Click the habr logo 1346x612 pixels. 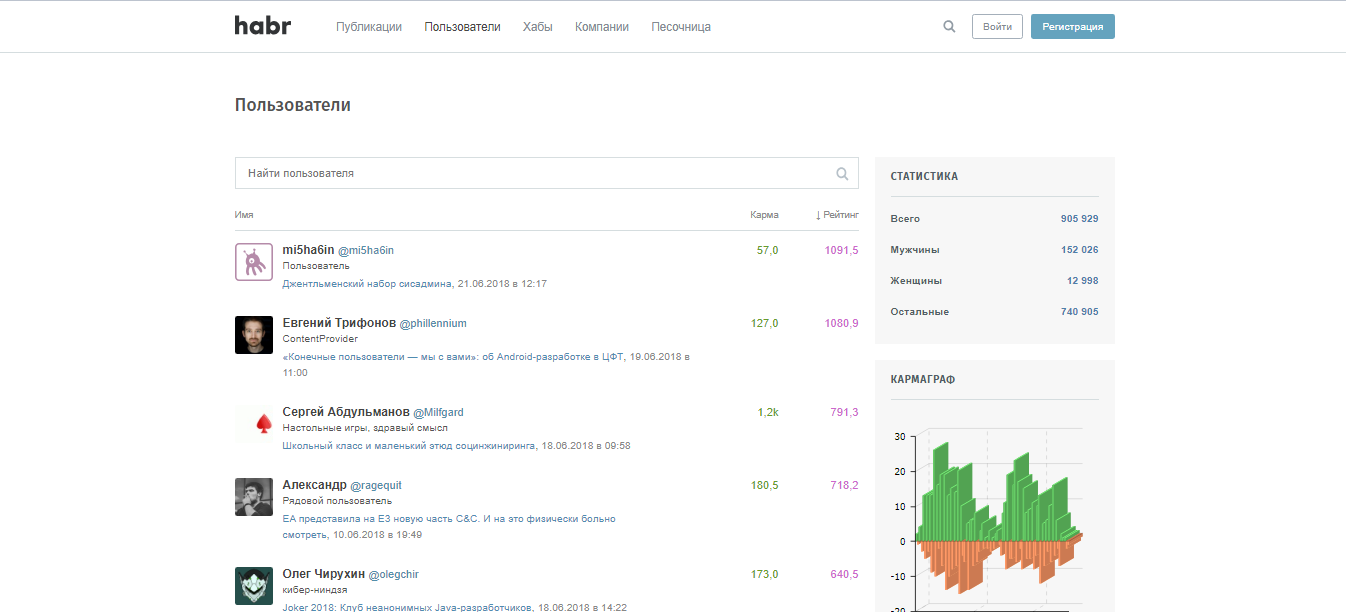tap(262, 26)
